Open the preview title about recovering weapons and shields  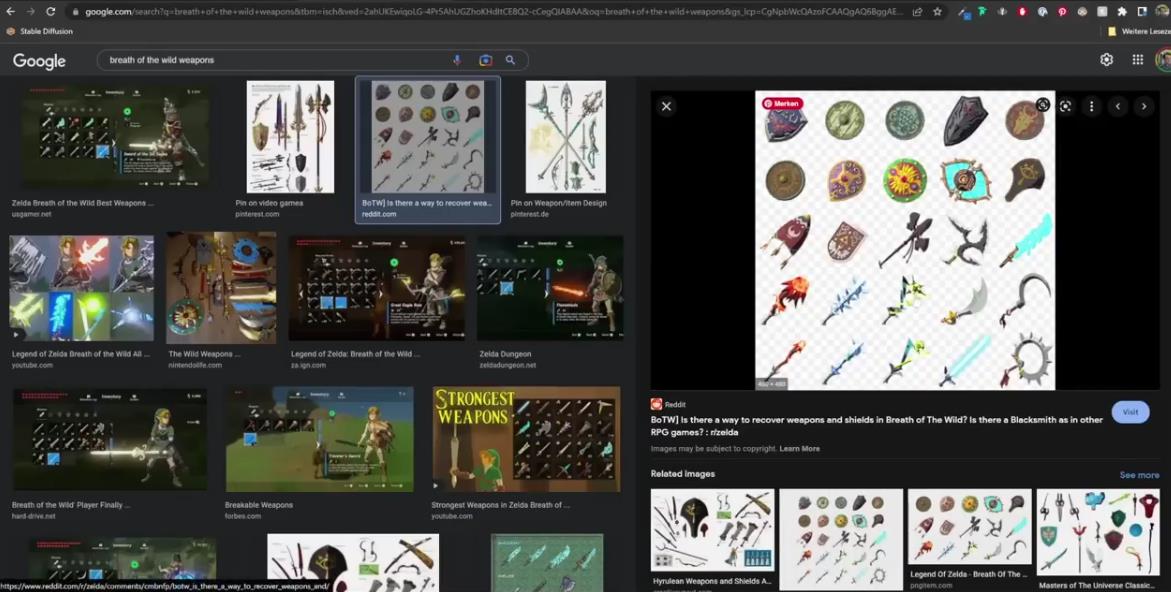click(876, 426)
